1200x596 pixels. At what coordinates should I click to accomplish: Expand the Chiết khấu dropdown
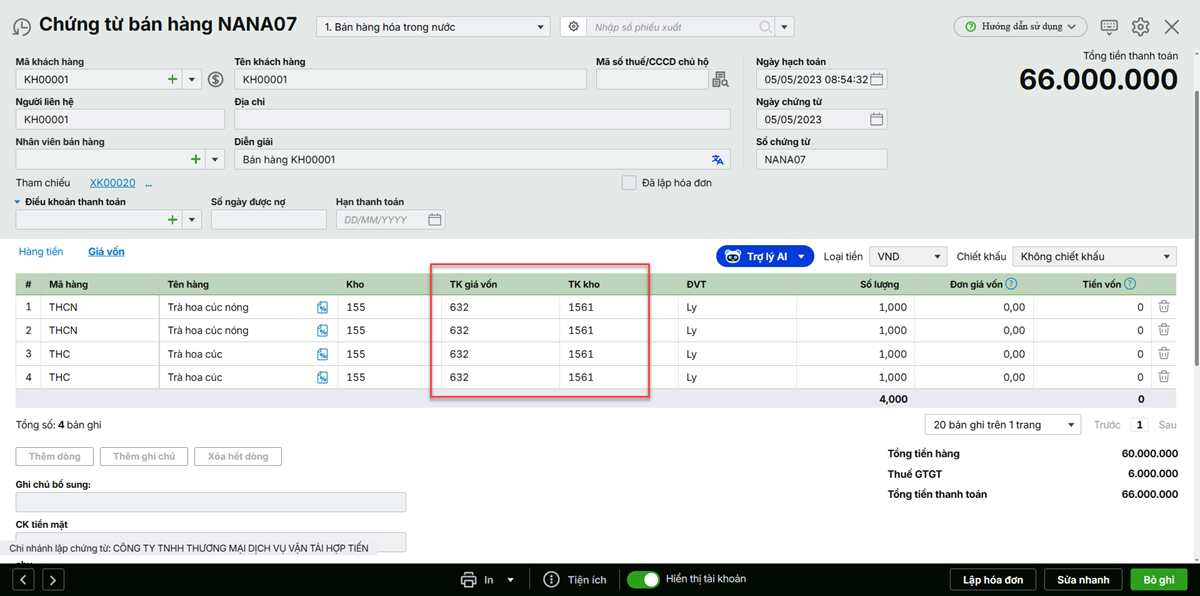[x=1094, y=257]
